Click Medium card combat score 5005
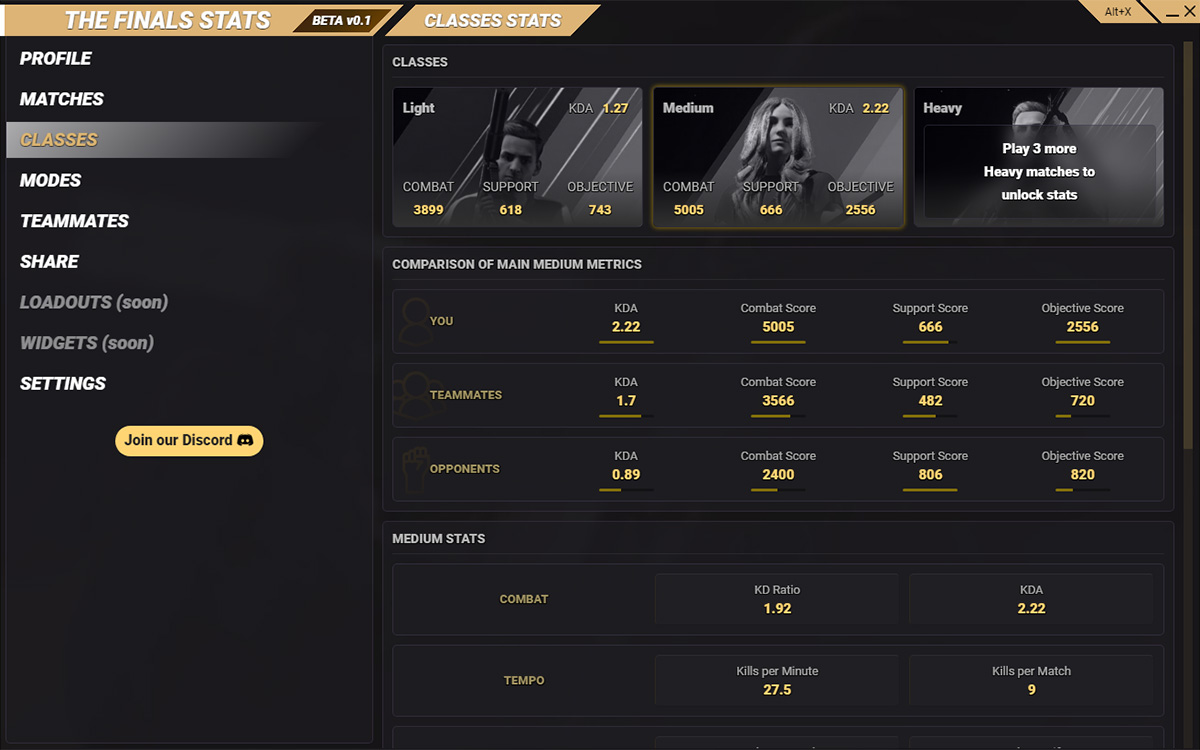Viewport: 1200px width, 750px height. click(x=689, y=210)
